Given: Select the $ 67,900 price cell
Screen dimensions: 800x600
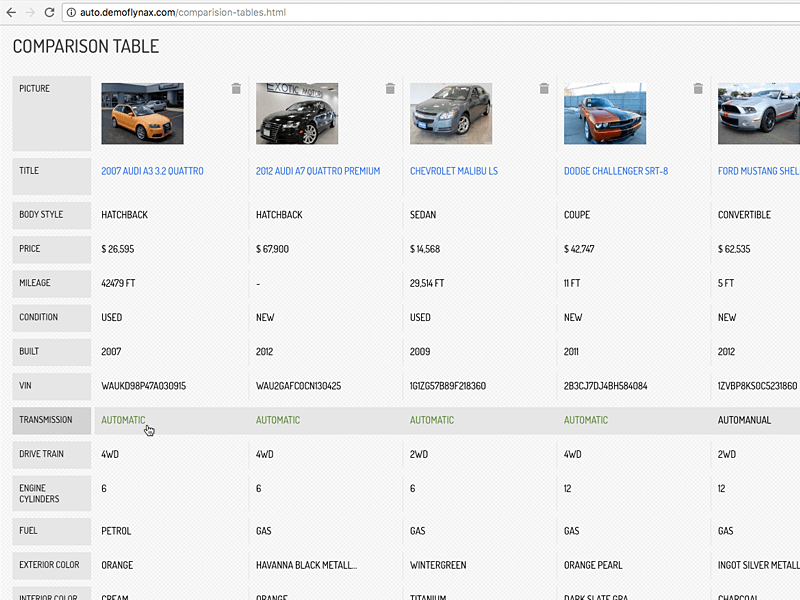Looking at the screenshot, I should [272, 249].
